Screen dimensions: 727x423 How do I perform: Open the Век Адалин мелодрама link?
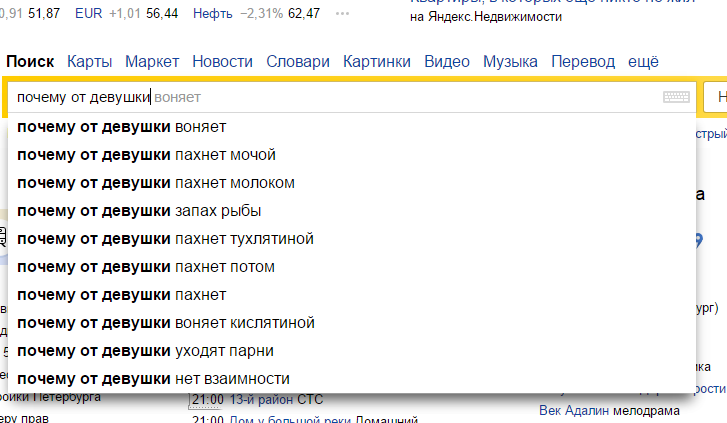click(609, 410)
